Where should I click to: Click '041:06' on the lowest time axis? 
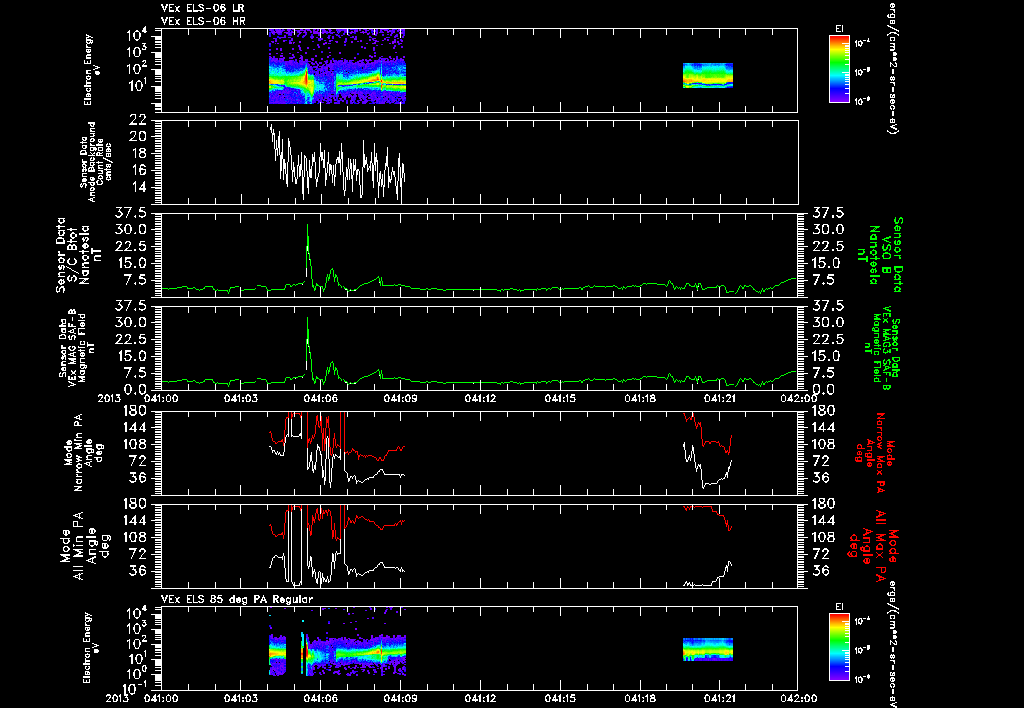point(321,698)
